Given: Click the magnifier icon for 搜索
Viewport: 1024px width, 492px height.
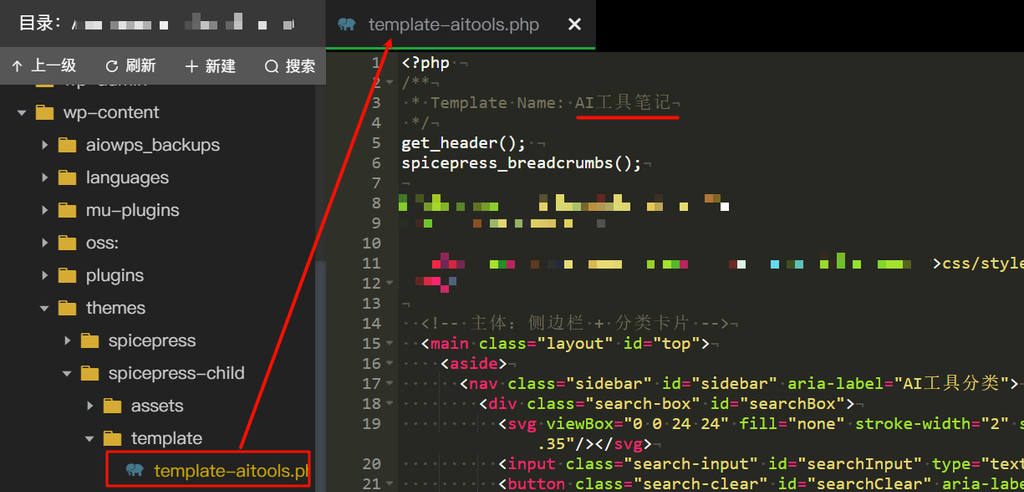Looking at the screenshot, I should click(271, 66).
